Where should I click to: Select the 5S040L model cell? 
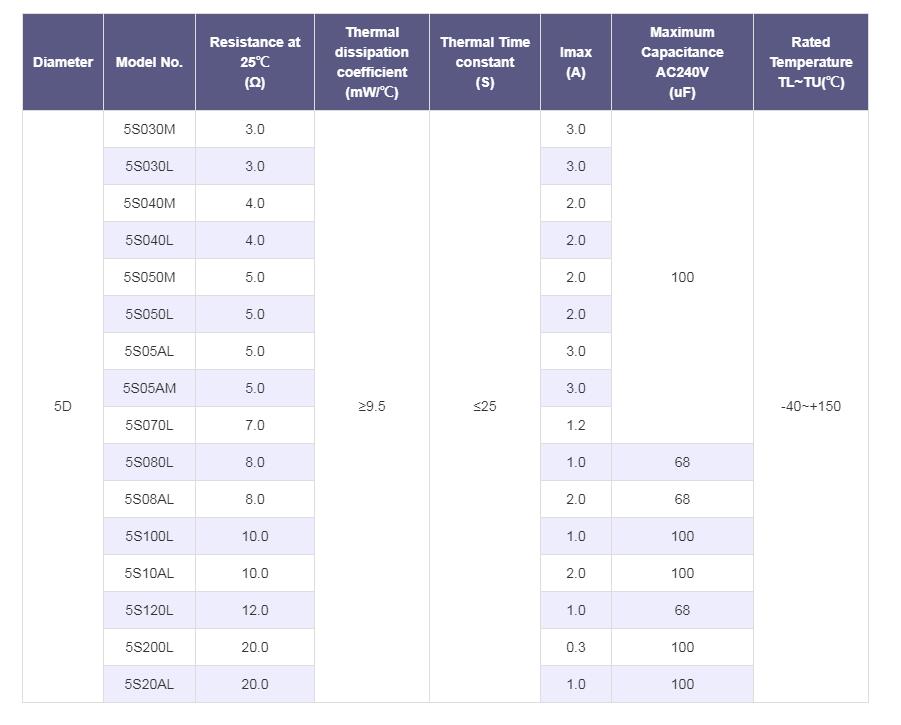pos(149,240)
